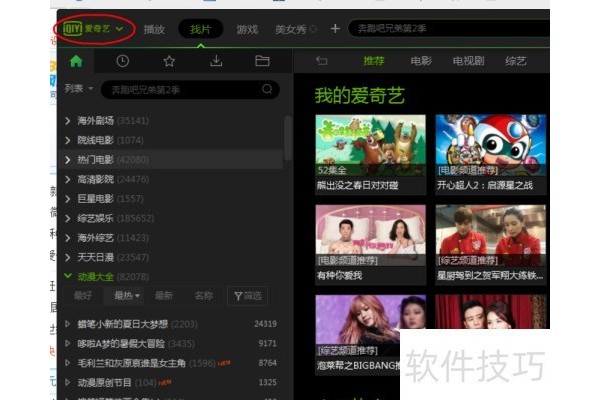Open the 列表 dropdown
Viewport: 600px width, 400px height.
coord(78,89)
